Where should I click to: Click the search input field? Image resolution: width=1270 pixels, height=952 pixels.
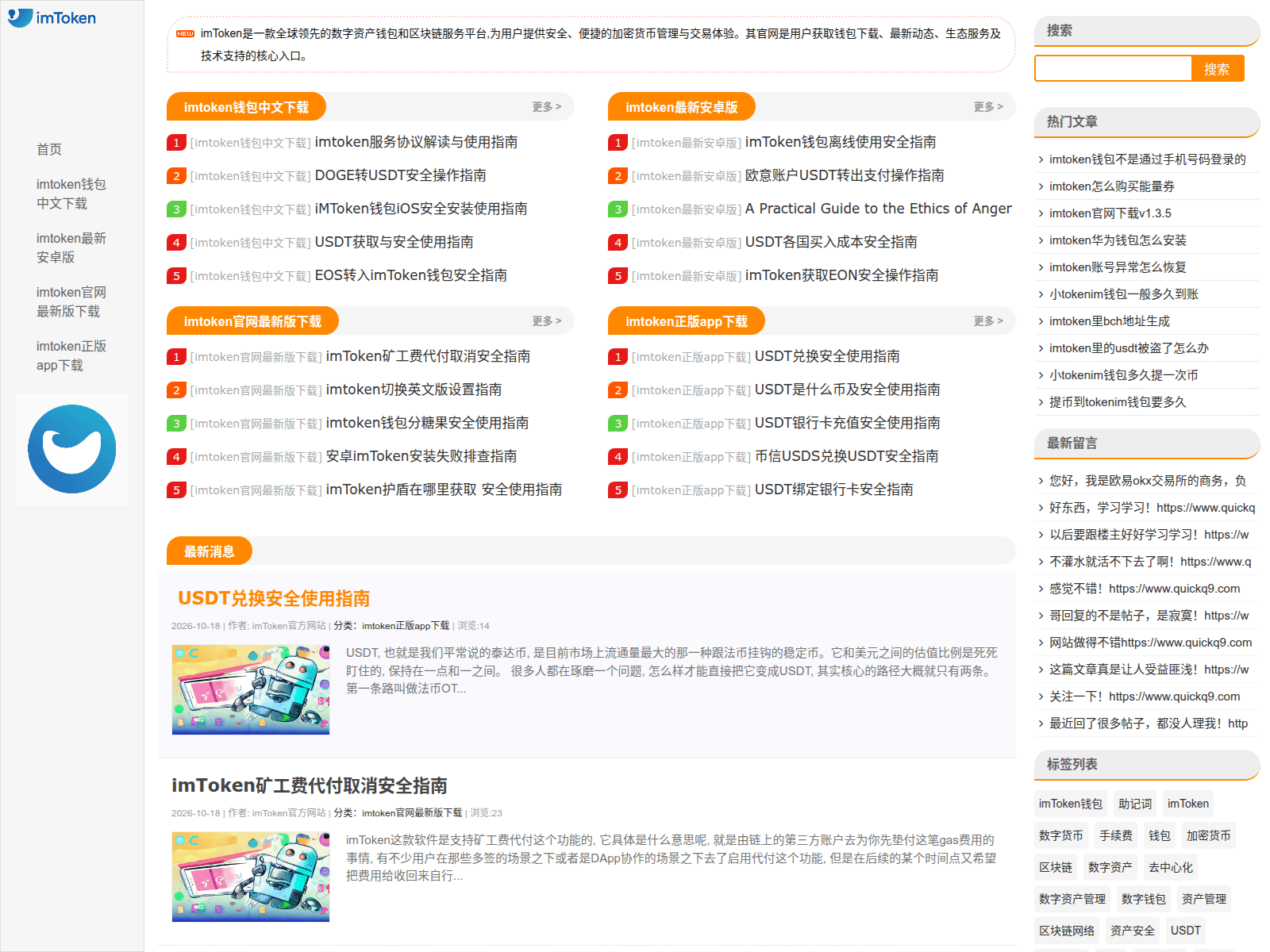1113,69
